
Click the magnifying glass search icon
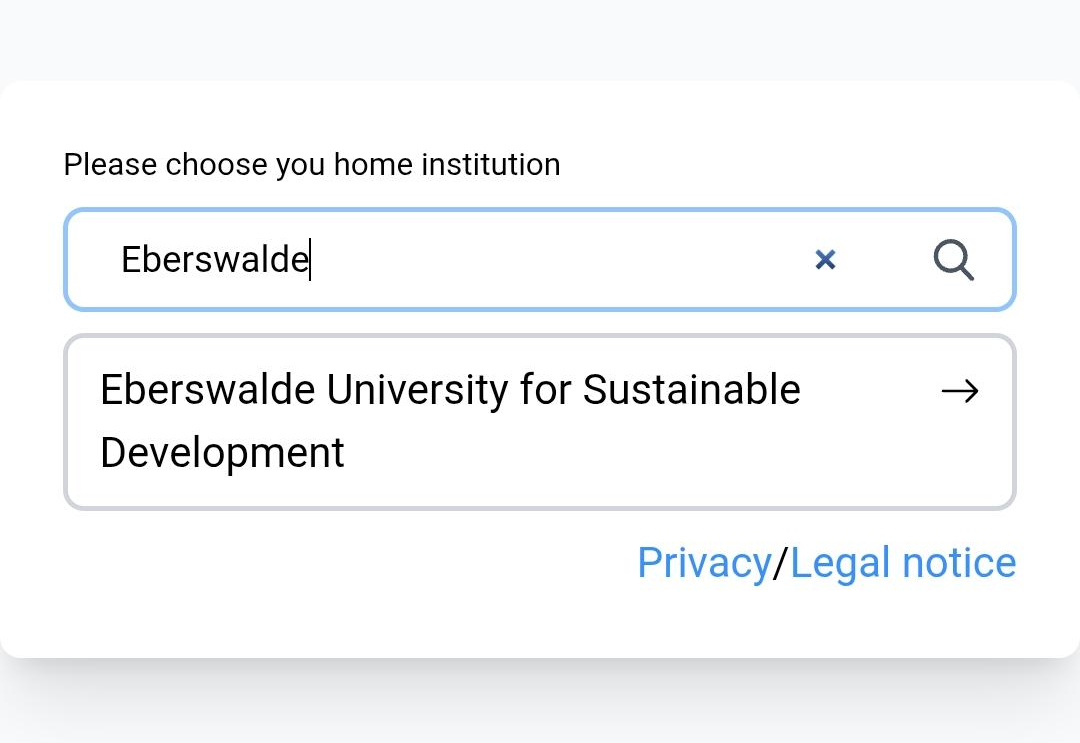(x=953, y=260)
